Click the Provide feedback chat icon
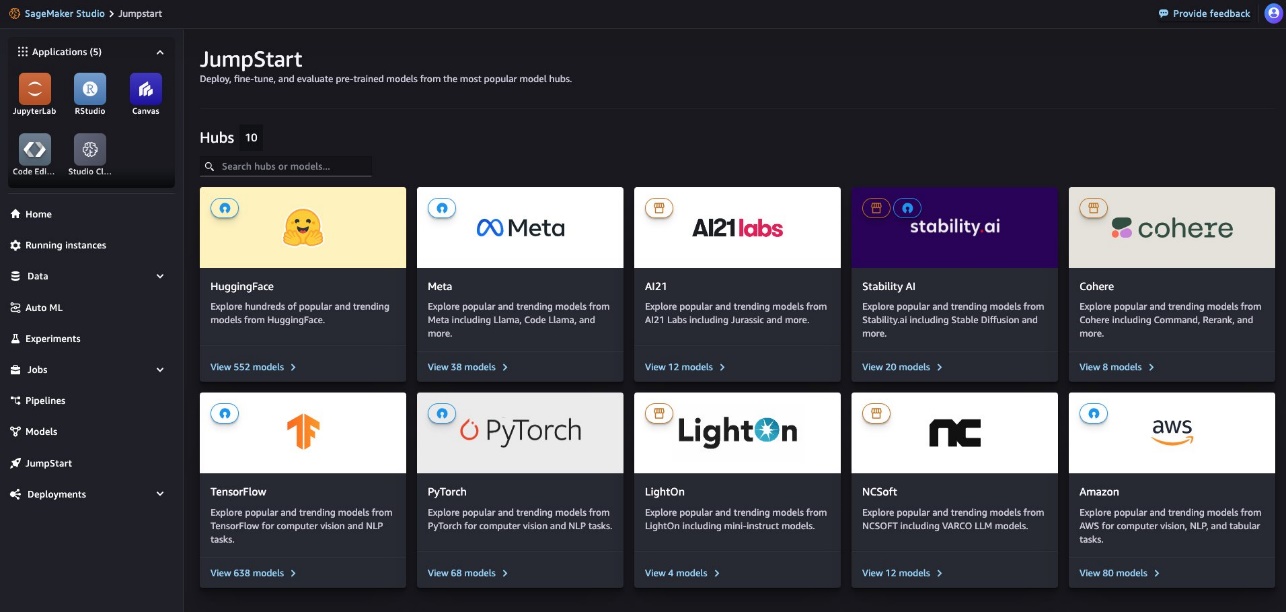This screenshot has height=612, width=1286. pos(1163,14)
